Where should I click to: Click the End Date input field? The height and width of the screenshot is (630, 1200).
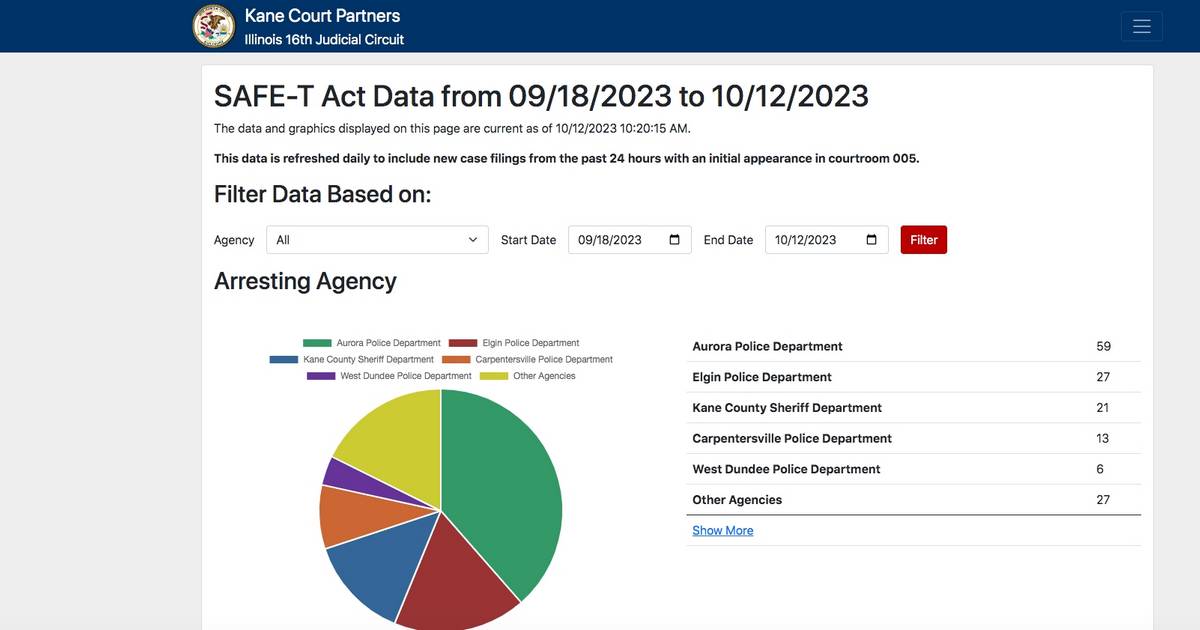click(x=827, y=240)
